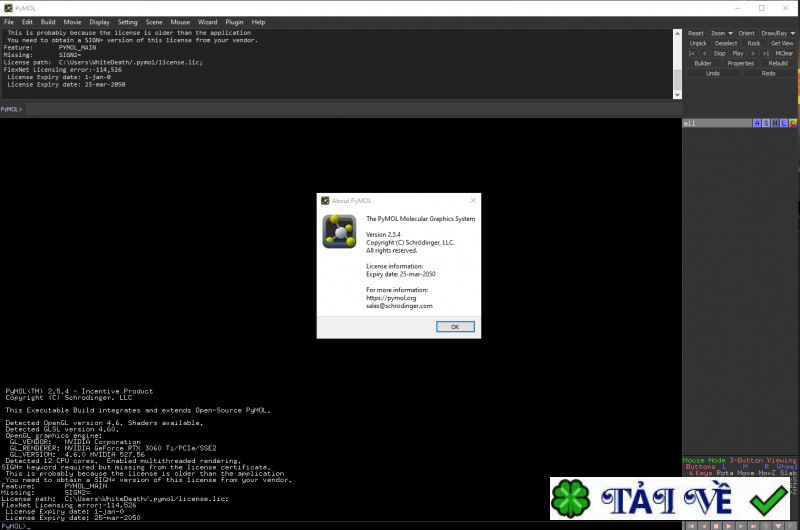800x530 pixels.
Task: Click the Unpick button
Action: (698, 43)
